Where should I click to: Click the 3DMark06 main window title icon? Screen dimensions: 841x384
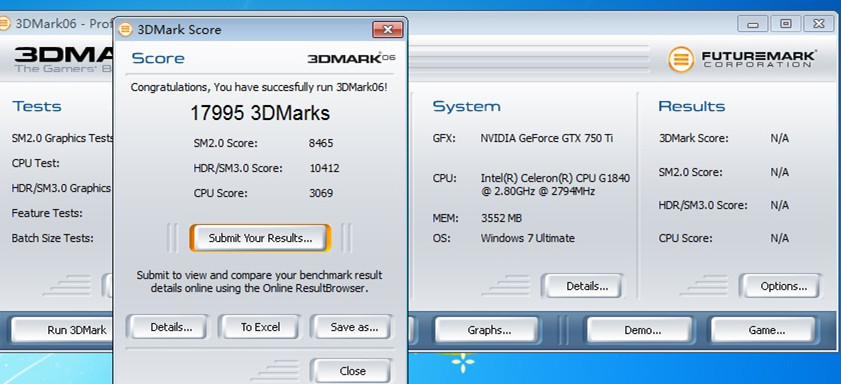(x=4, y=24)
